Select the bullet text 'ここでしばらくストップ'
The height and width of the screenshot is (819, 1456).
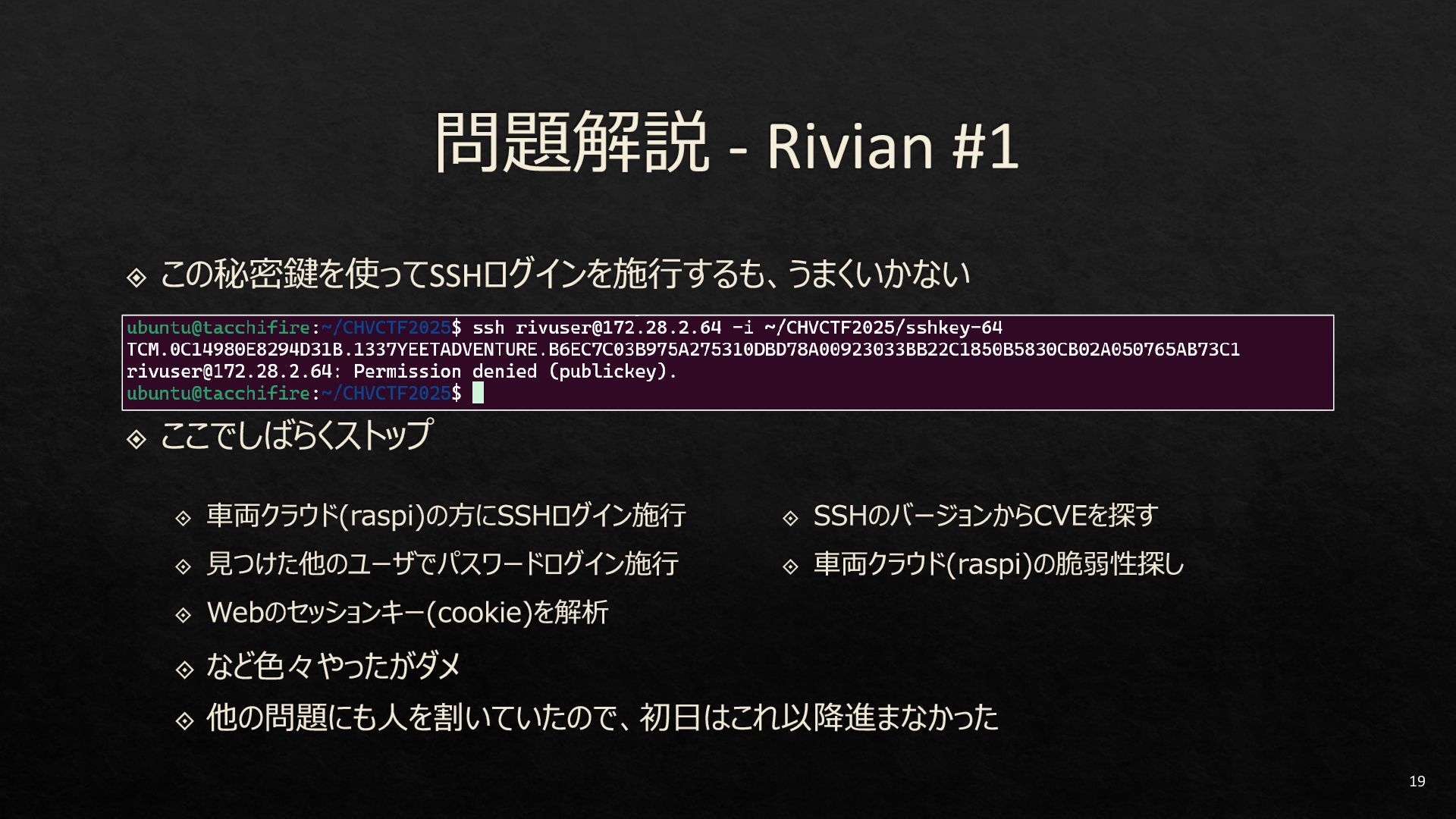tap(296, 435)
